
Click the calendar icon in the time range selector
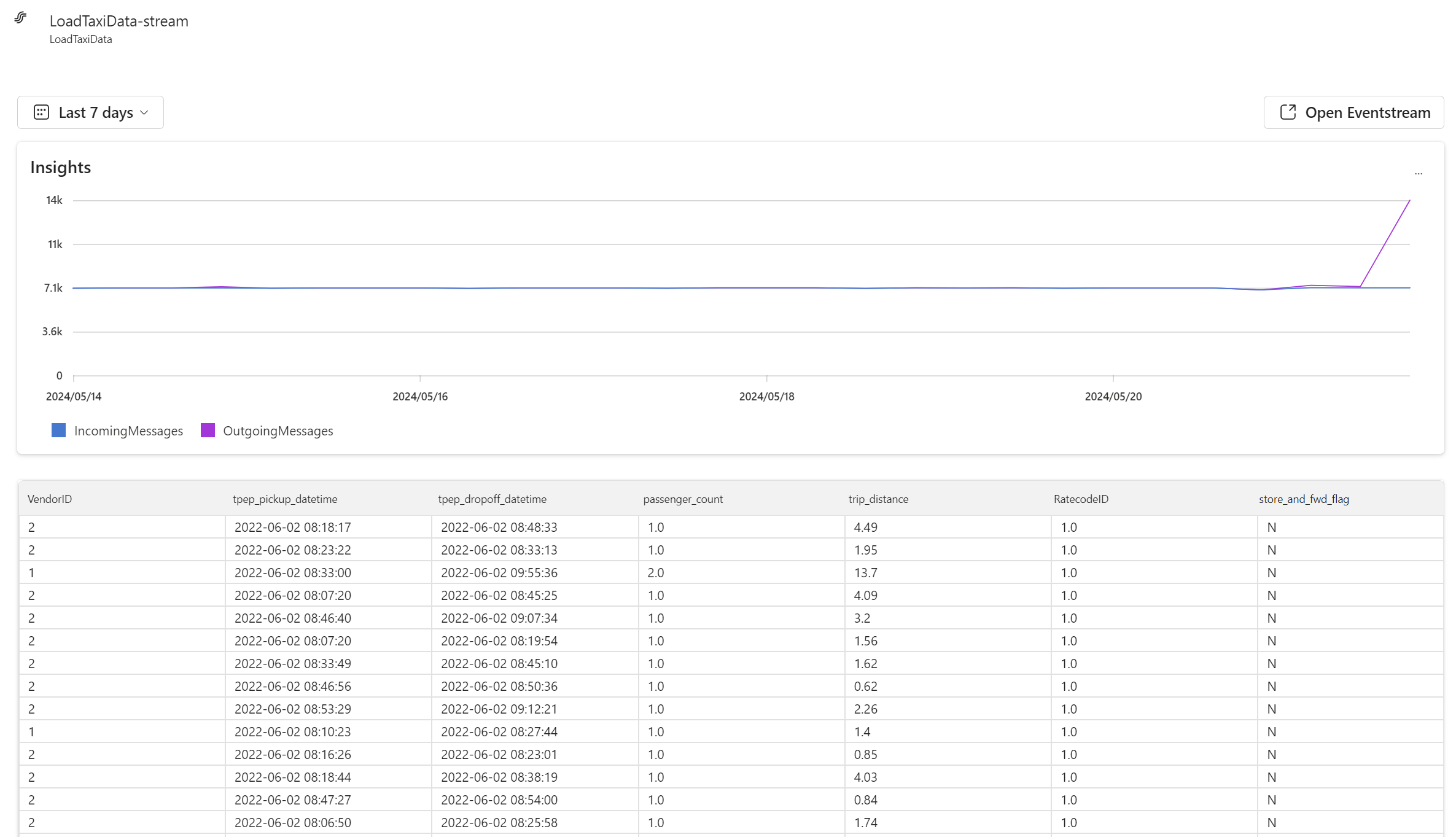pyautogui.click(x=41, y=112)
